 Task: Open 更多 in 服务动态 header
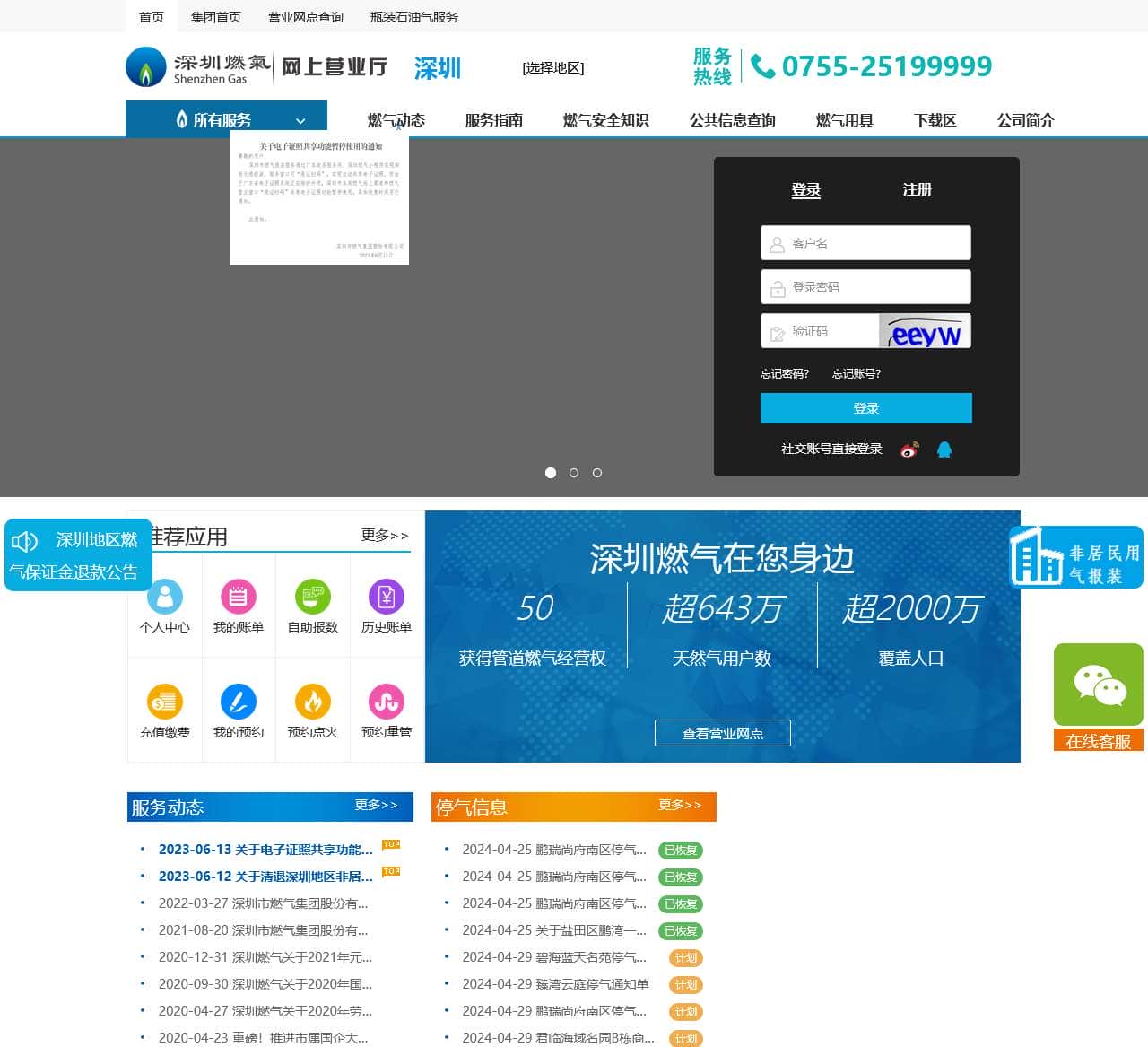(376, 805)
